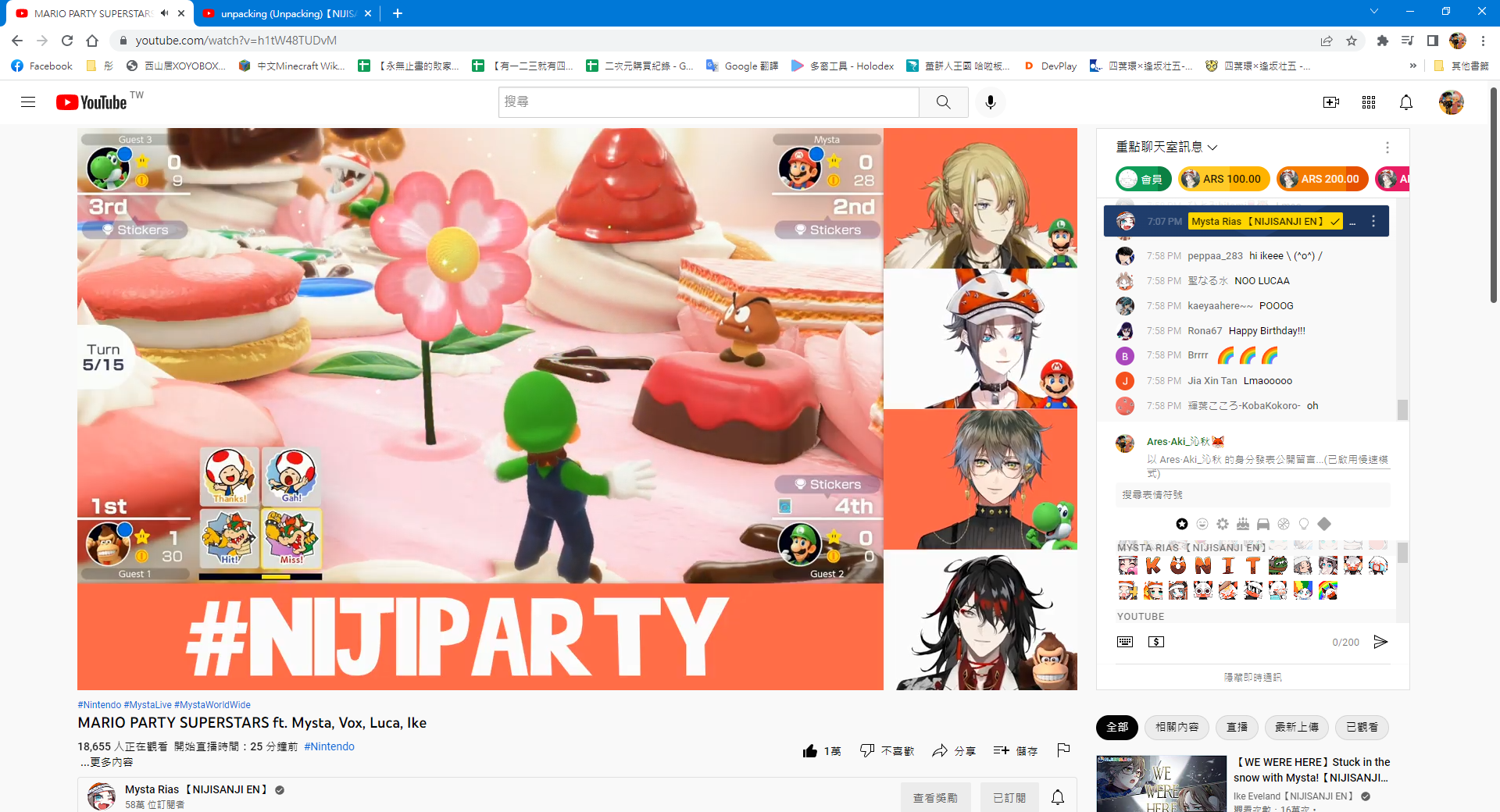Click the 已訂閱 subscribed button

tap(1009, 797)
